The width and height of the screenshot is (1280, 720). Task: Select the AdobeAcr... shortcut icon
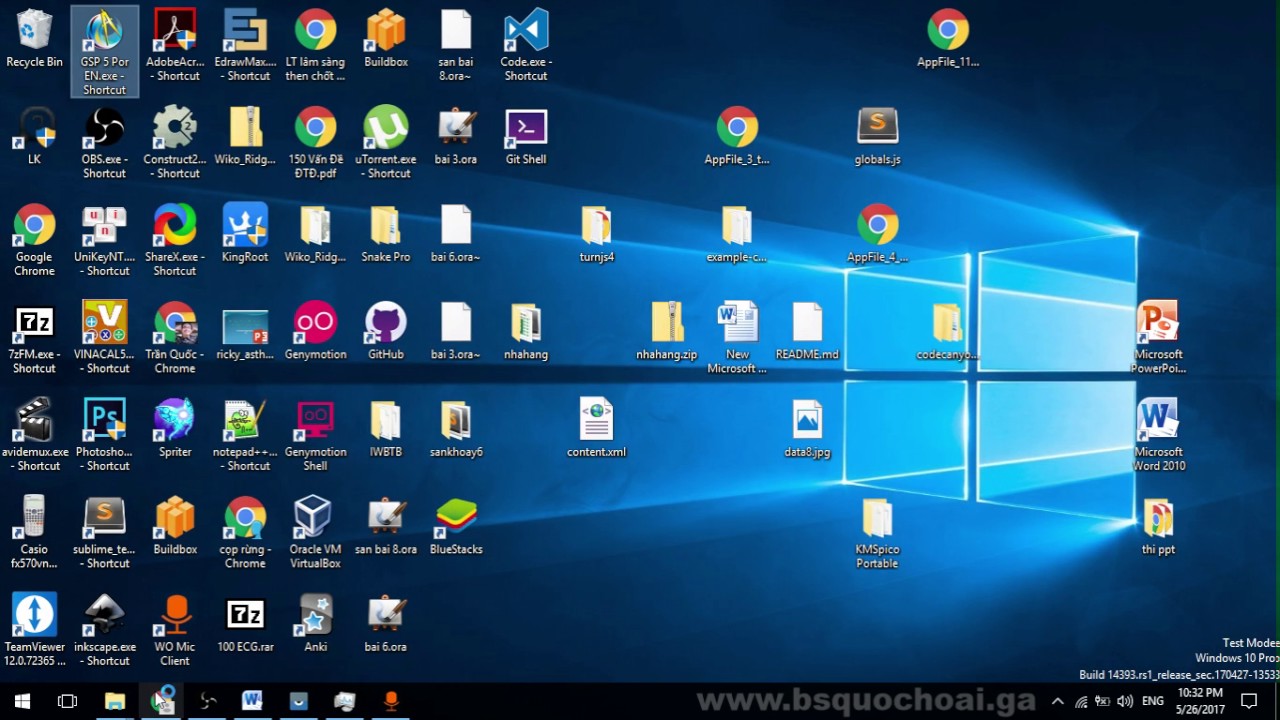pos(175,45)
